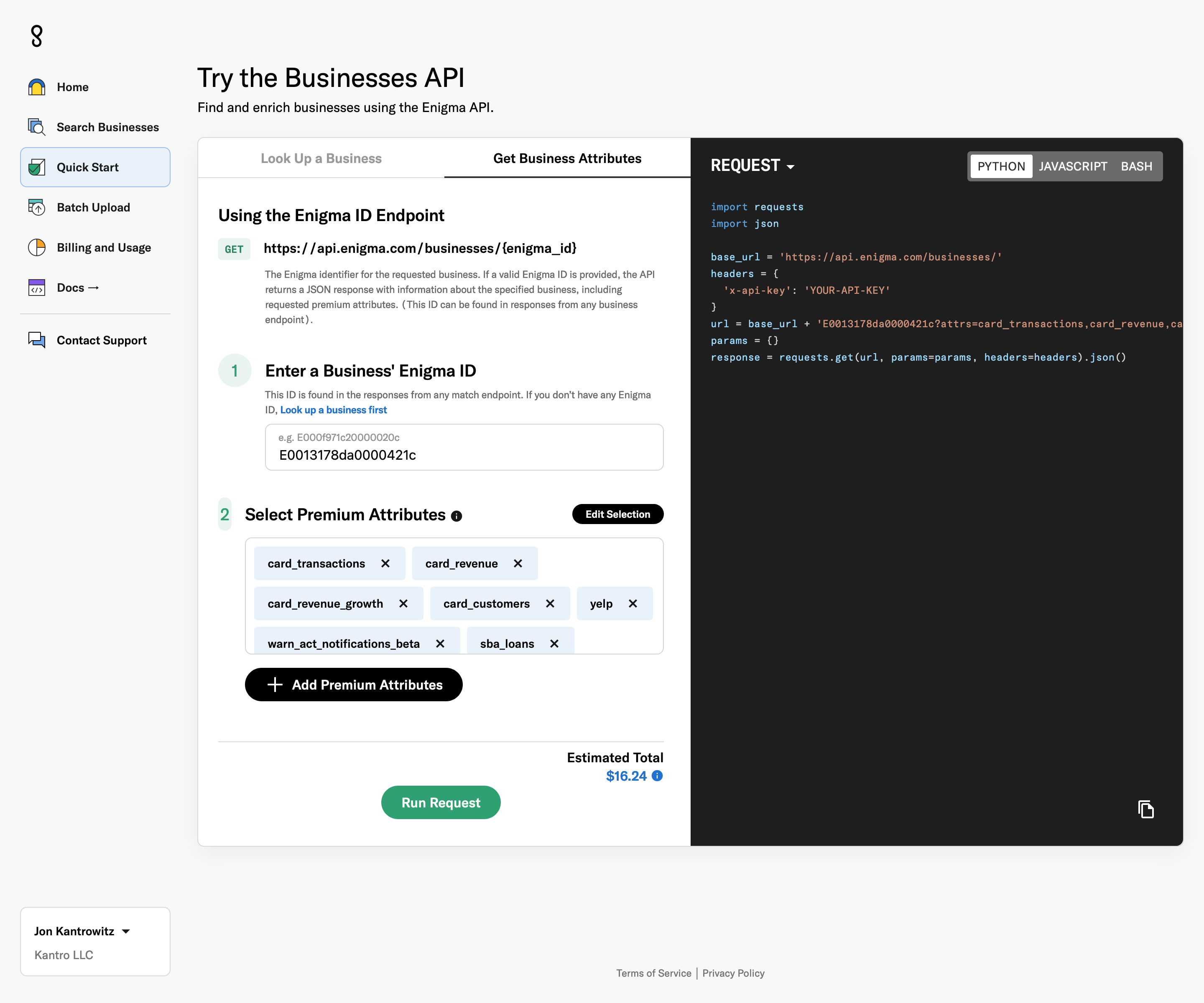This screenshot has height=1003, width=1204.
Task: Open Billing and Usage pie icon
Action: pos(37,247)
